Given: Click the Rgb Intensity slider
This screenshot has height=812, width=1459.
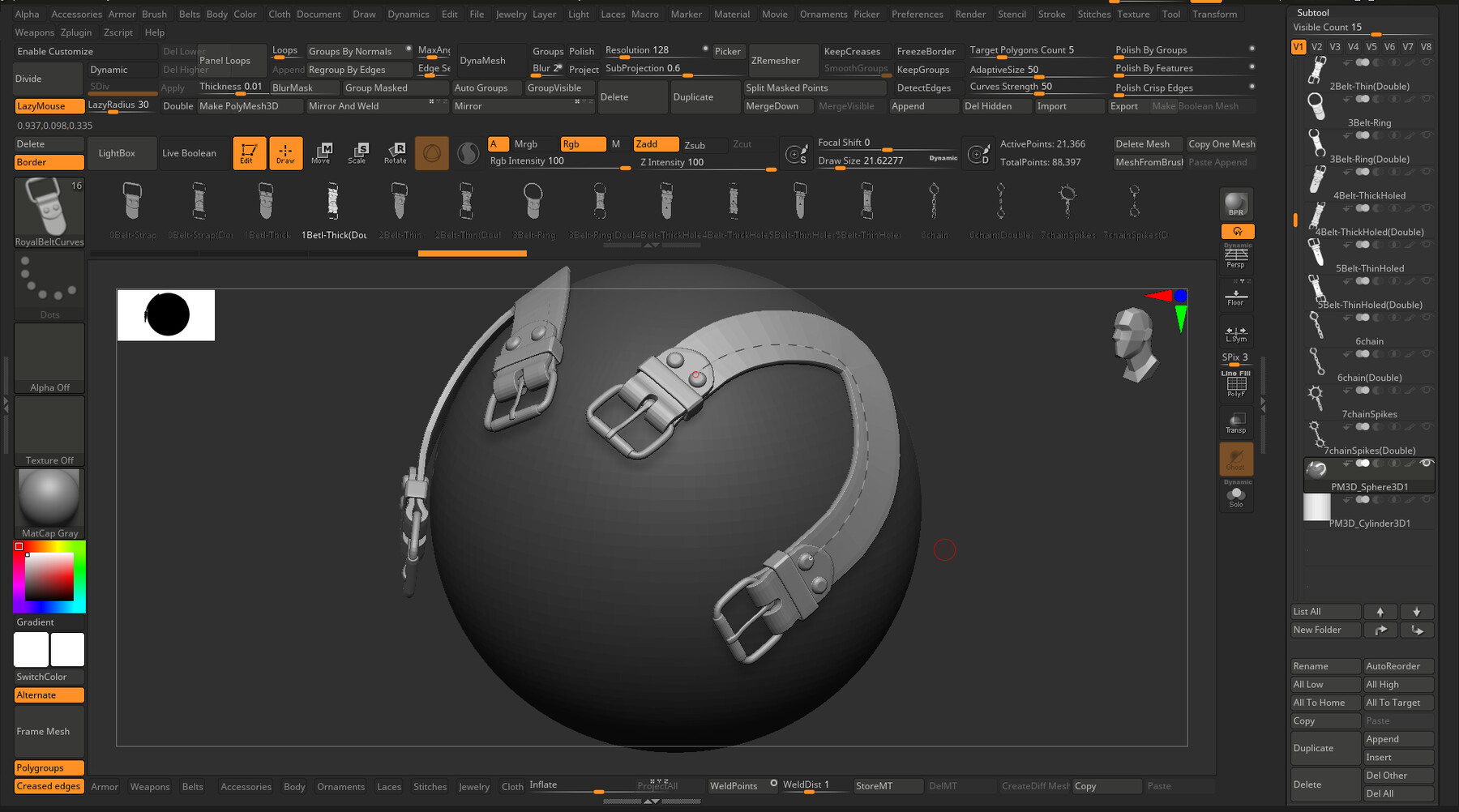Looking at the screenshot, I should pos(559,162).
